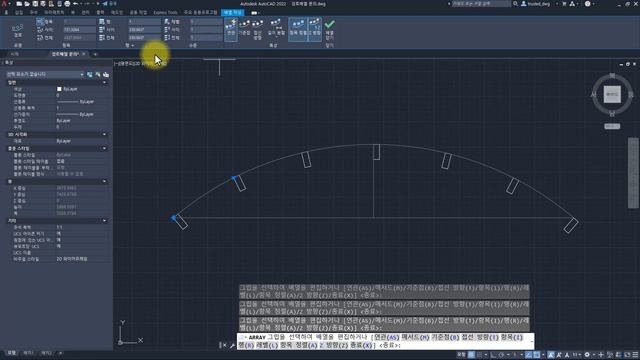640x360 pixels.
Task: Click the Undo arrow in quick access toolbar
Action: pyautogui.click(x=76, y=4)
